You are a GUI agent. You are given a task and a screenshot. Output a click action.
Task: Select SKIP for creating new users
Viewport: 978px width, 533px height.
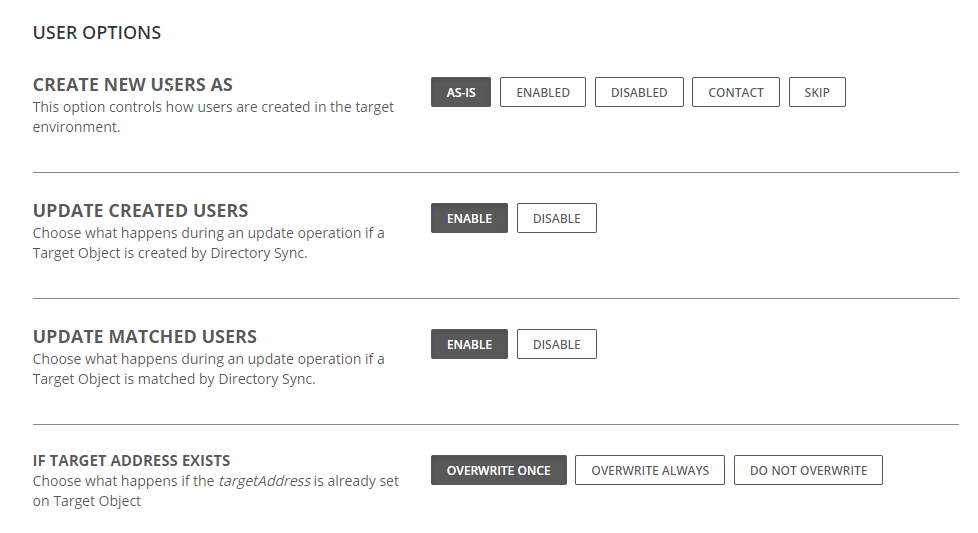pyautogui.click(x=817, y=92)
